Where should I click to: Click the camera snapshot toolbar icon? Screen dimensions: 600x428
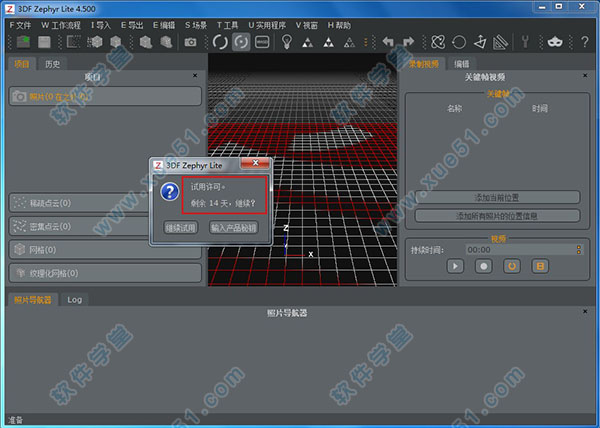(190, 42)
